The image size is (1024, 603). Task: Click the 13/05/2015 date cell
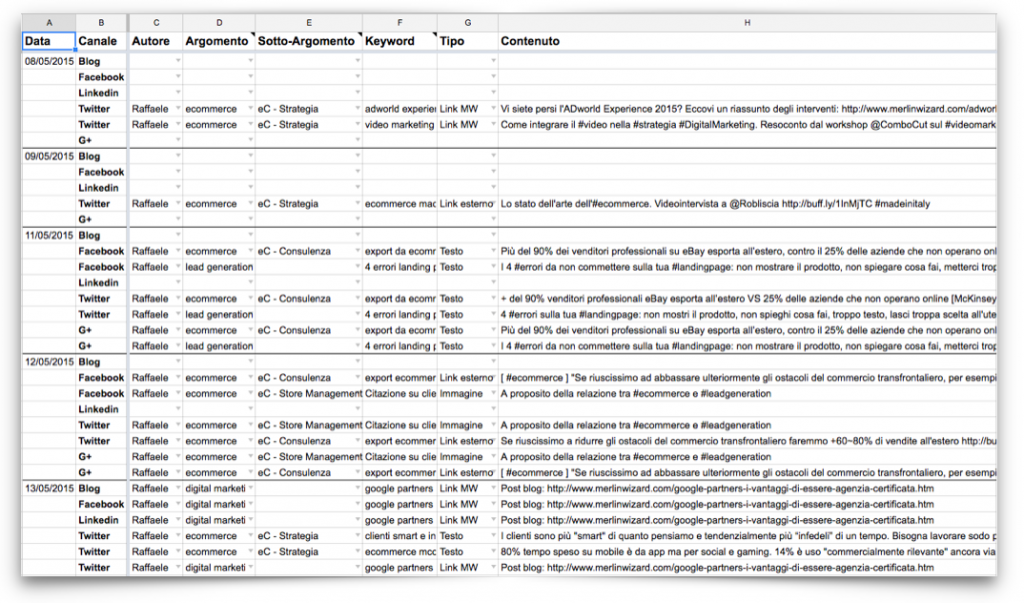pyautogui.click(x=49, y=489)
